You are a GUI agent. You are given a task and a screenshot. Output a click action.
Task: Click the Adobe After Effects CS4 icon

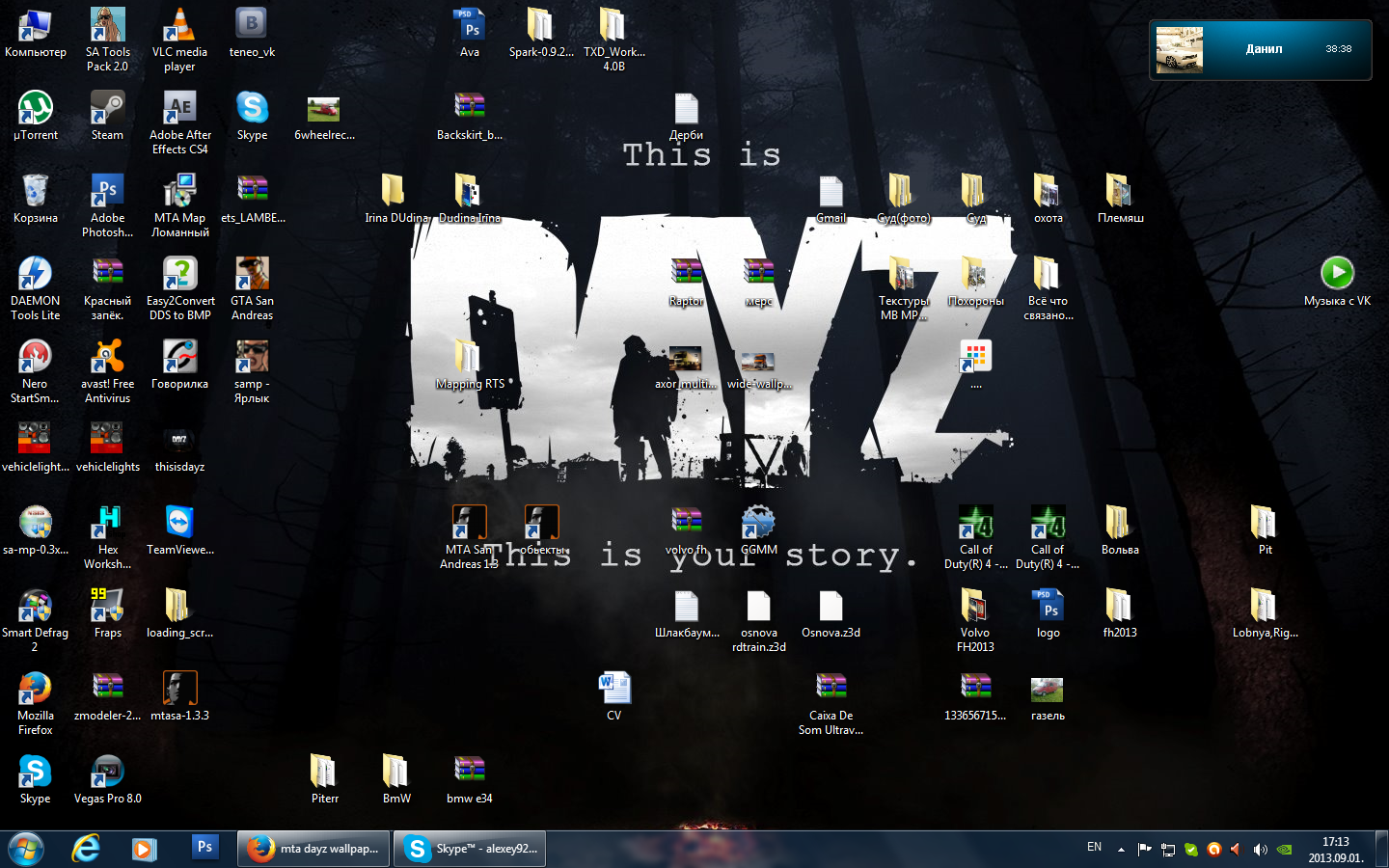pyautogui.click(x=179, y=123)
